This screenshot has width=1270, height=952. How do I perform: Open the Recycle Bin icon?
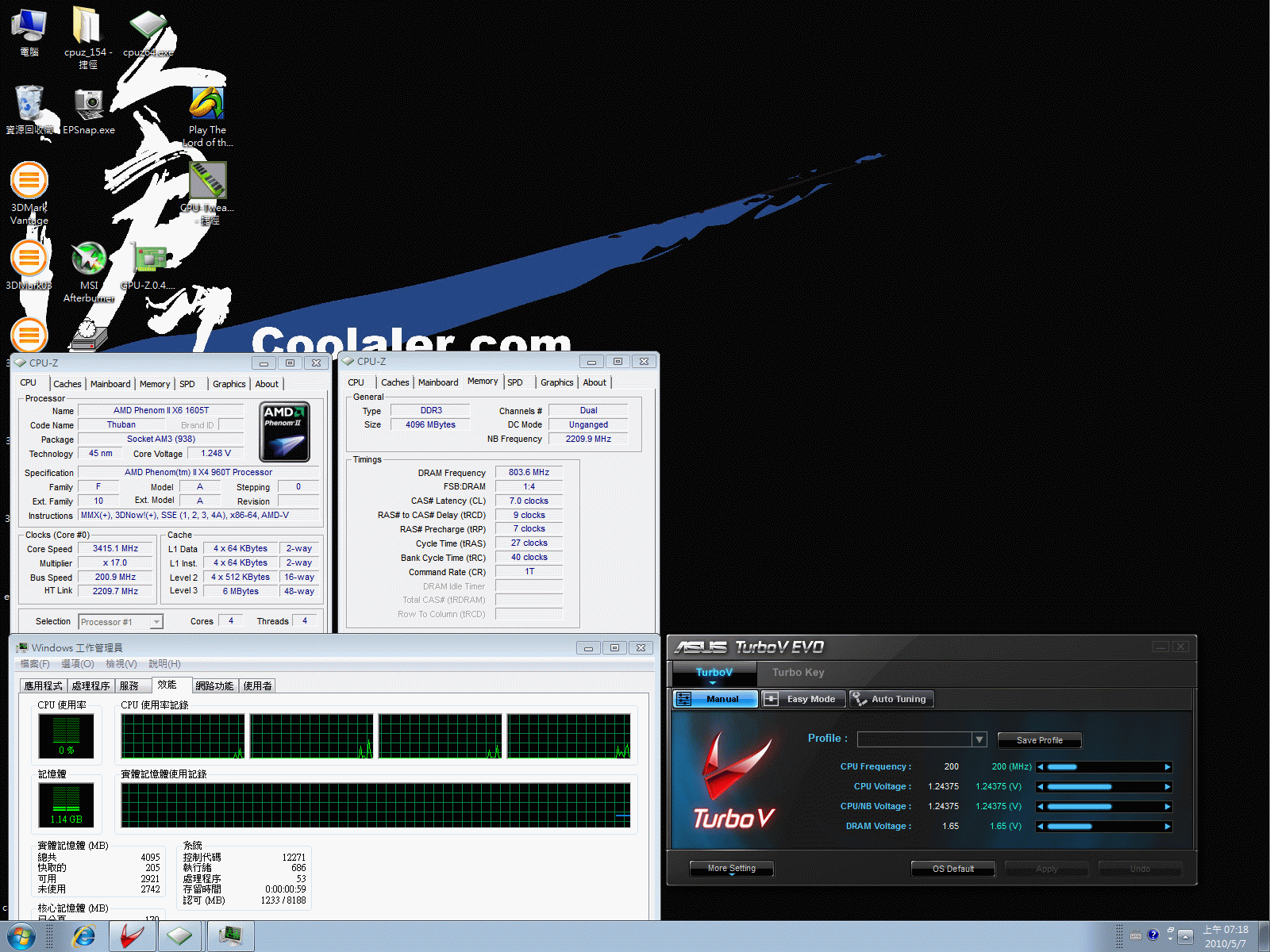29,109
